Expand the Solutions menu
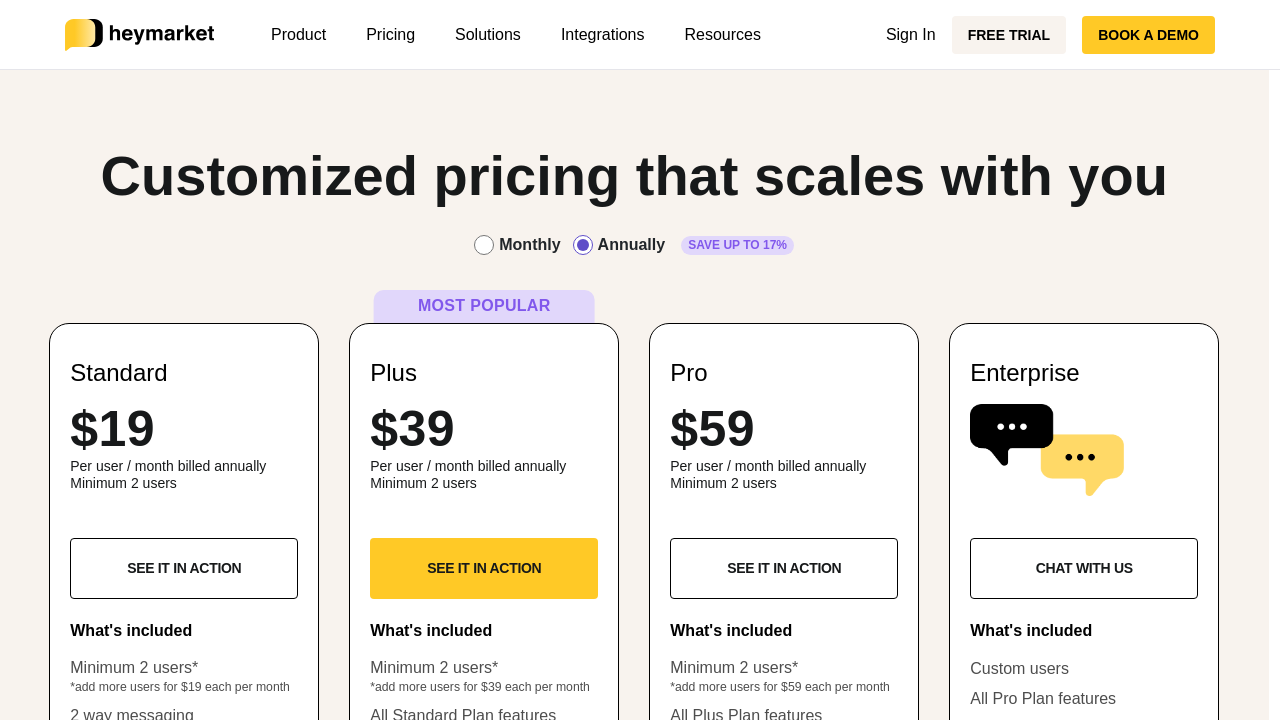Screen dimensions: 1280x720 [x=487, y=35]
